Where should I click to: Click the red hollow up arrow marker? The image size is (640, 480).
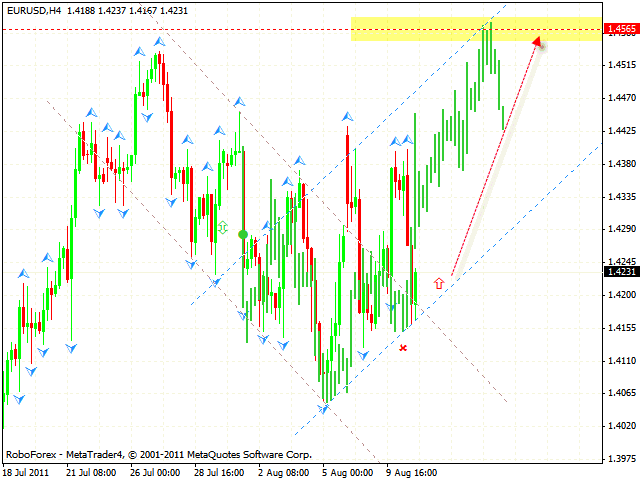(439, 283)
